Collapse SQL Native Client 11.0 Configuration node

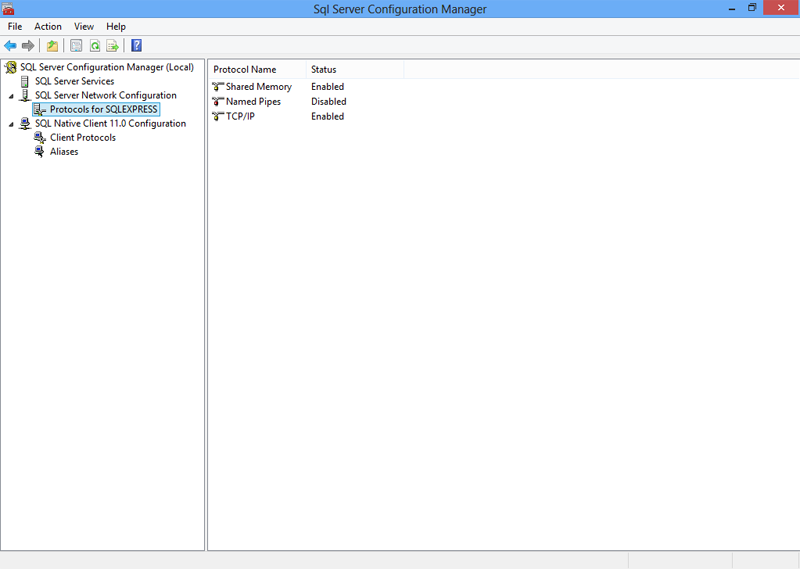11,124
